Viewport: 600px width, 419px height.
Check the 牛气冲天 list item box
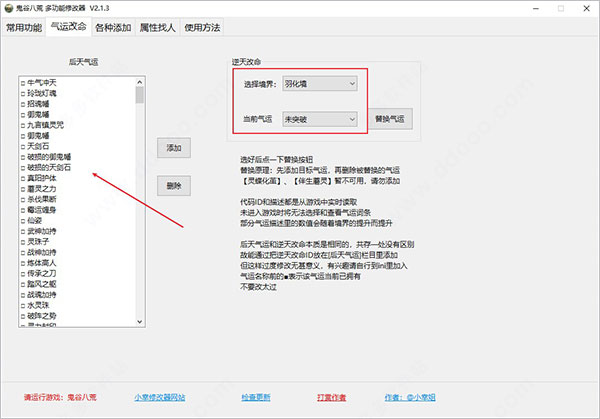pyautogui.click(x=22, y=82)
